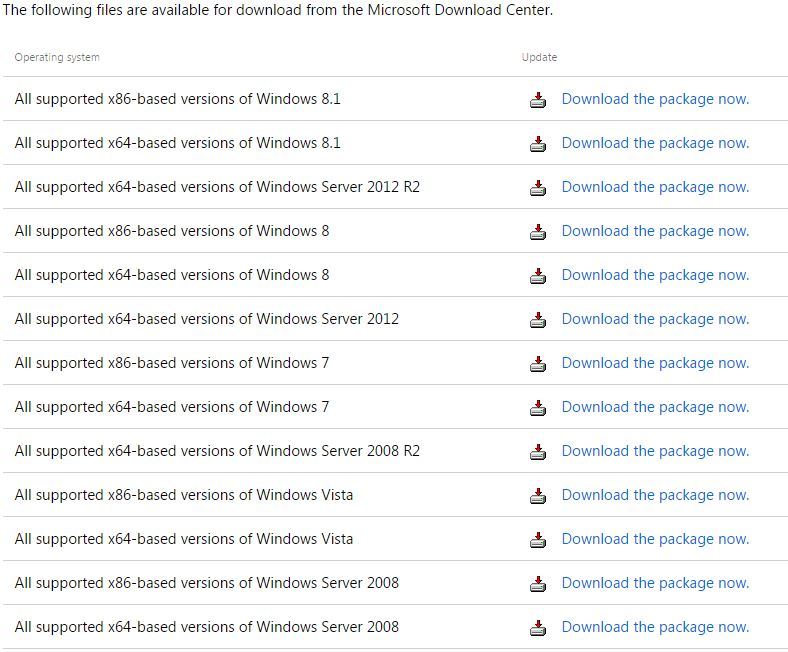Screen dimensions: 788x652
Task: Click download icon for Windows Server 2008 R2
Action: click(538, 452)
